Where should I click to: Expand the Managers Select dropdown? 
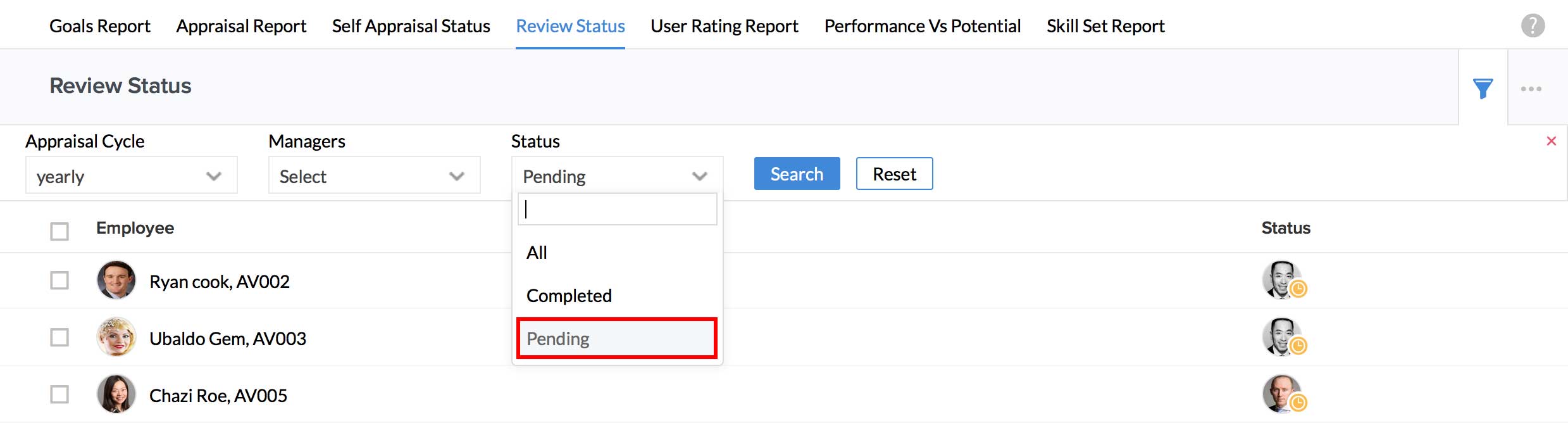[x=374, y=175]
